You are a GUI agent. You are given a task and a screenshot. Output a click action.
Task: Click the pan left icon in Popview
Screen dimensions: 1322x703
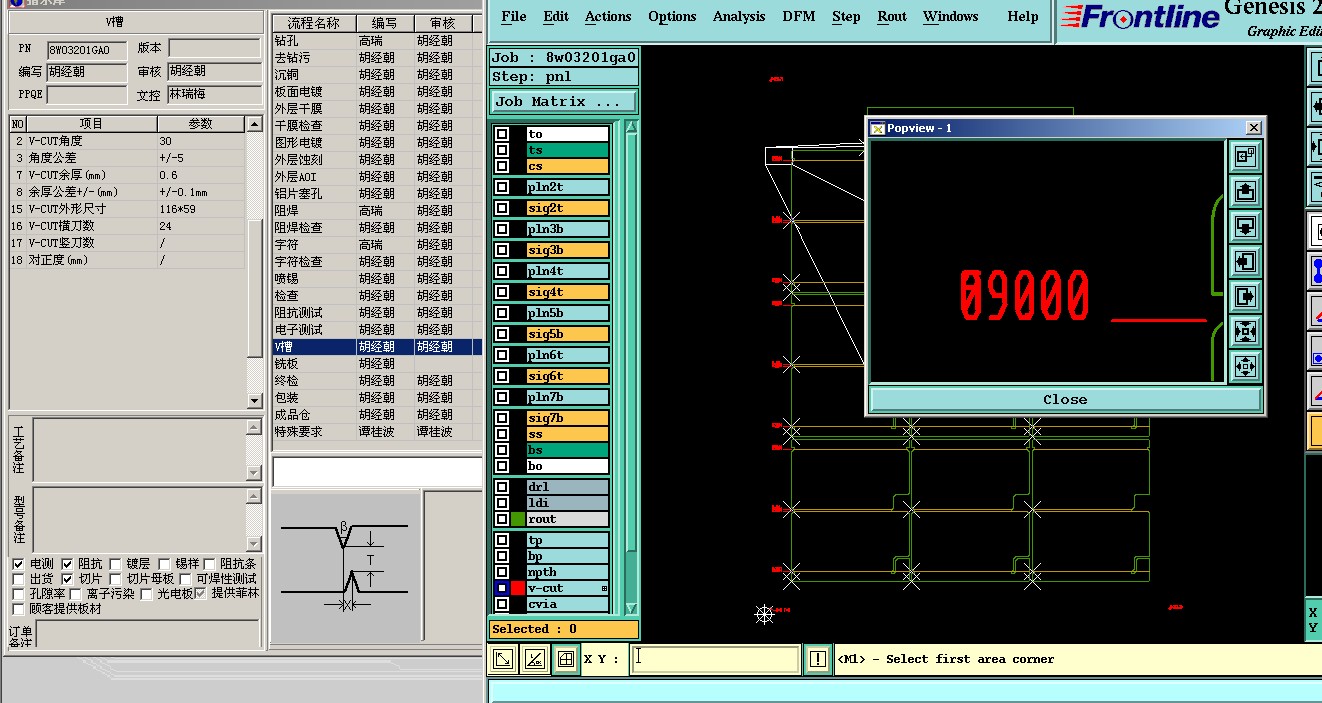click(x=1245, y=261)
